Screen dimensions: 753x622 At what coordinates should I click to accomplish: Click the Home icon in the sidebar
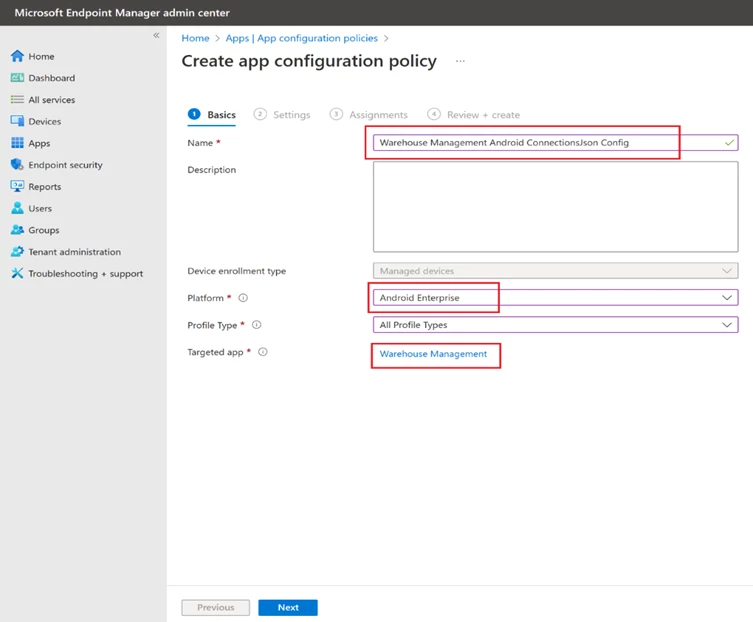(x=17, y=56)
